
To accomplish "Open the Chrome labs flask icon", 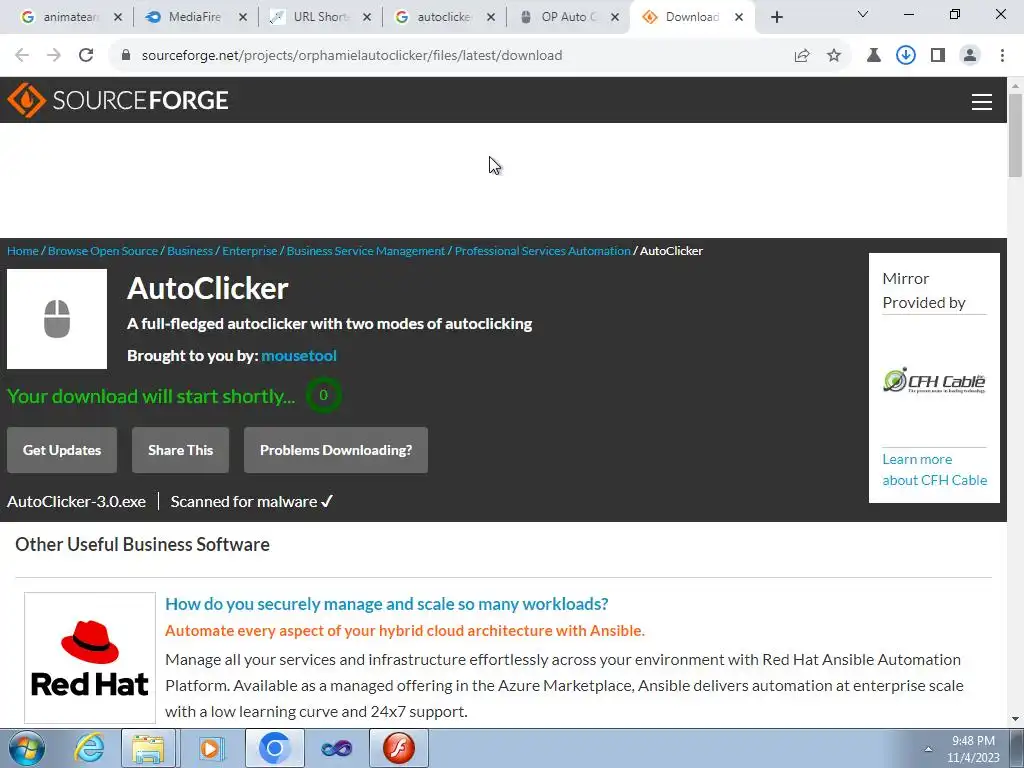I will tap(873, 56).
